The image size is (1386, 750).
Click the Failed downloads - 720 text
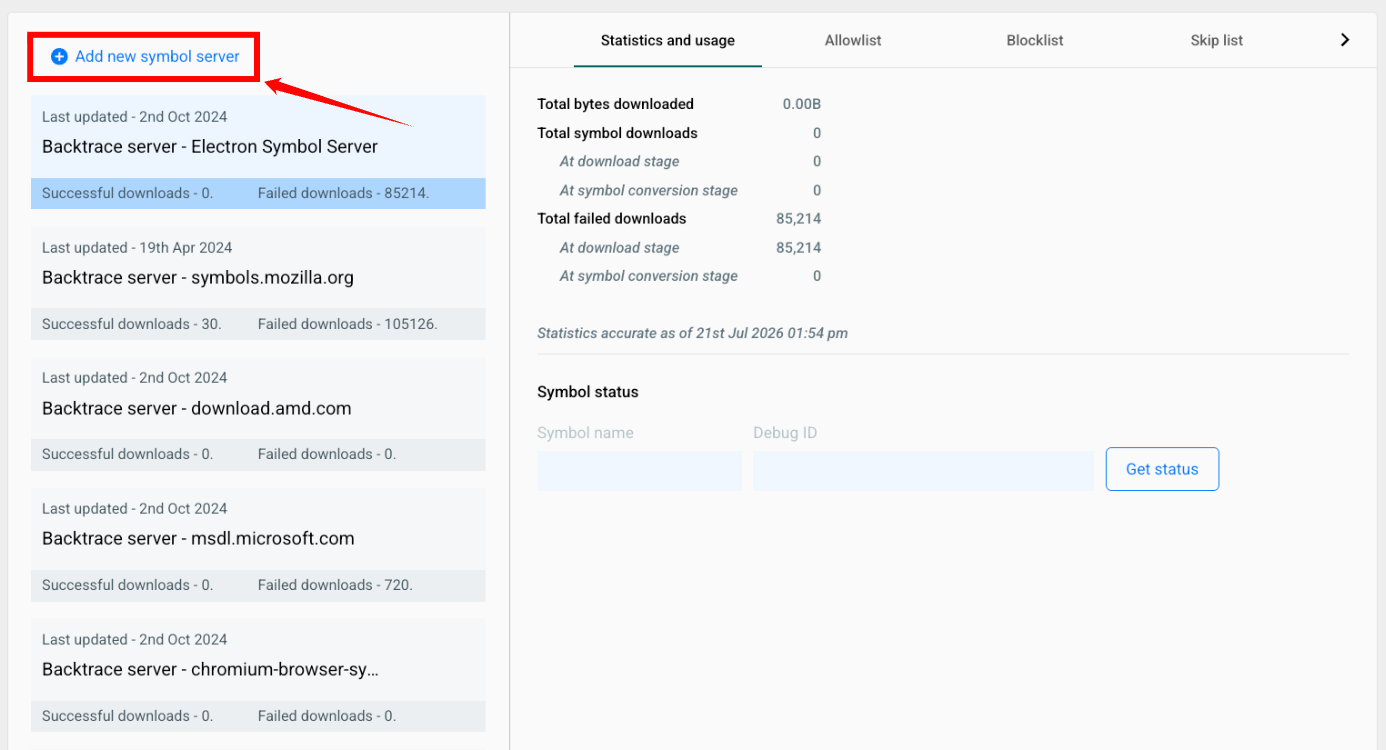[x=336, y=585]
